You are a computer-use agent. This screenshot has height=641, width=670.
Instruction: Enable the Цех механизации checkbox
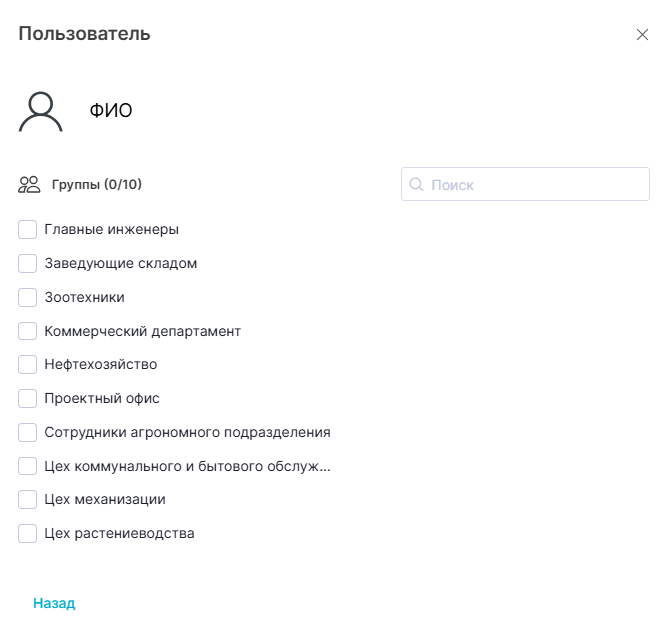(28, 500)
